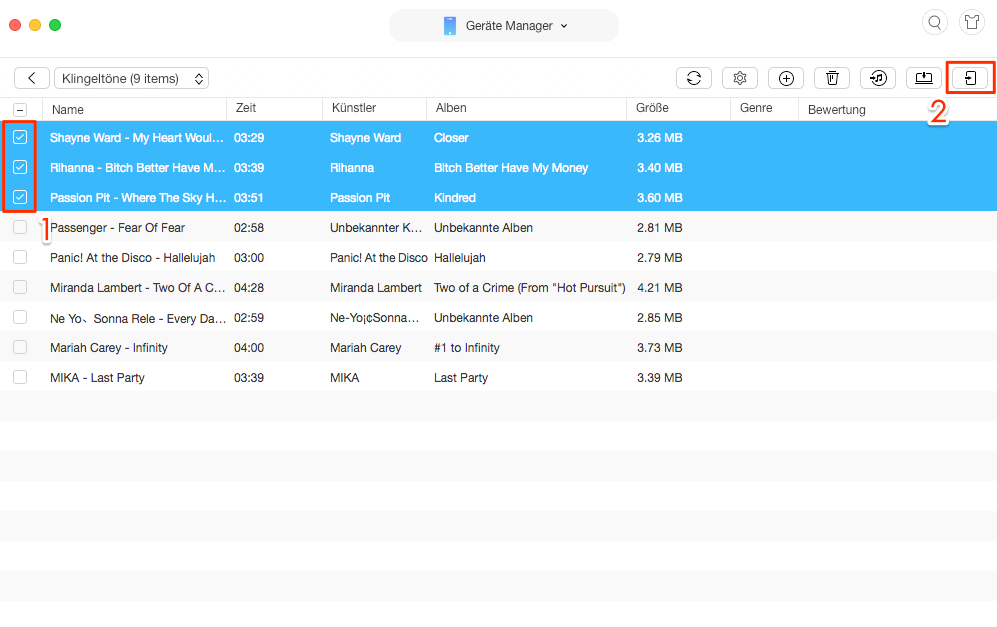This screenshot has height=627, width=997.
Task: Select 'Shayne Ward - My Heart Woul…' title
Action: coord(137,138)
